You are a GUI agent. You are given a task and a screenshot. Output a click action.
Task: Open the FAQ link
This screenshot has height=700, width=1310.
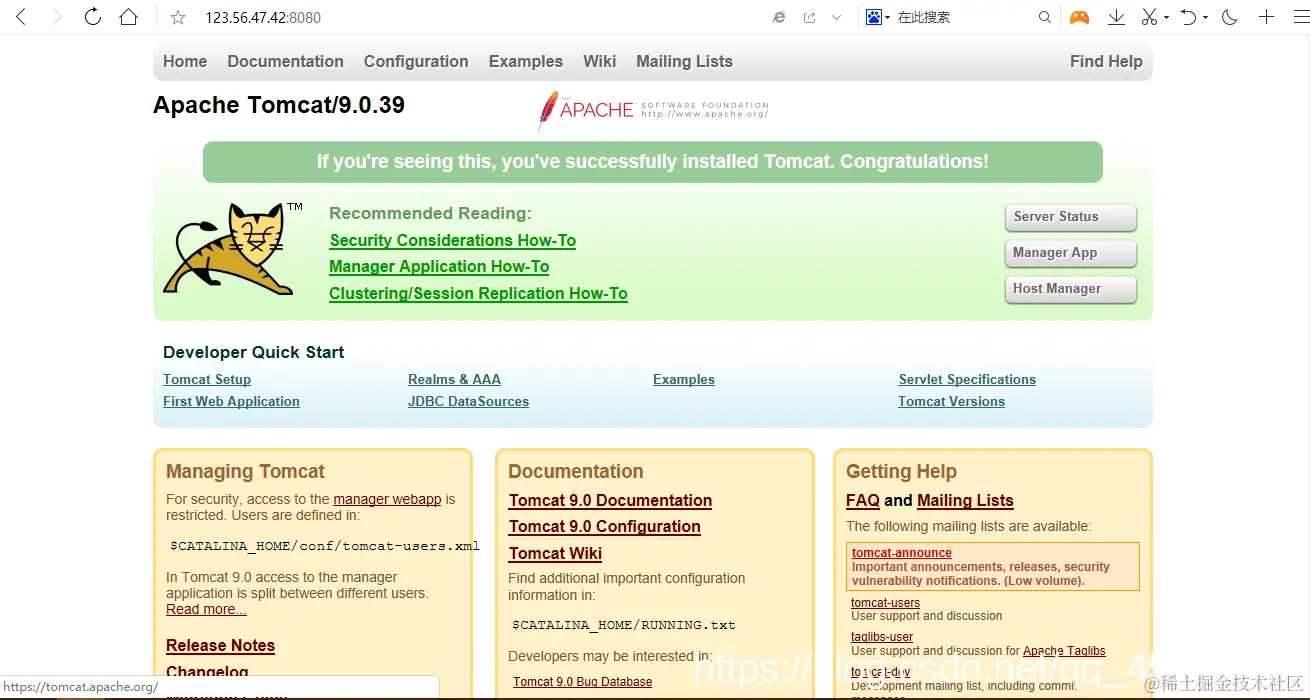(863, 500)
